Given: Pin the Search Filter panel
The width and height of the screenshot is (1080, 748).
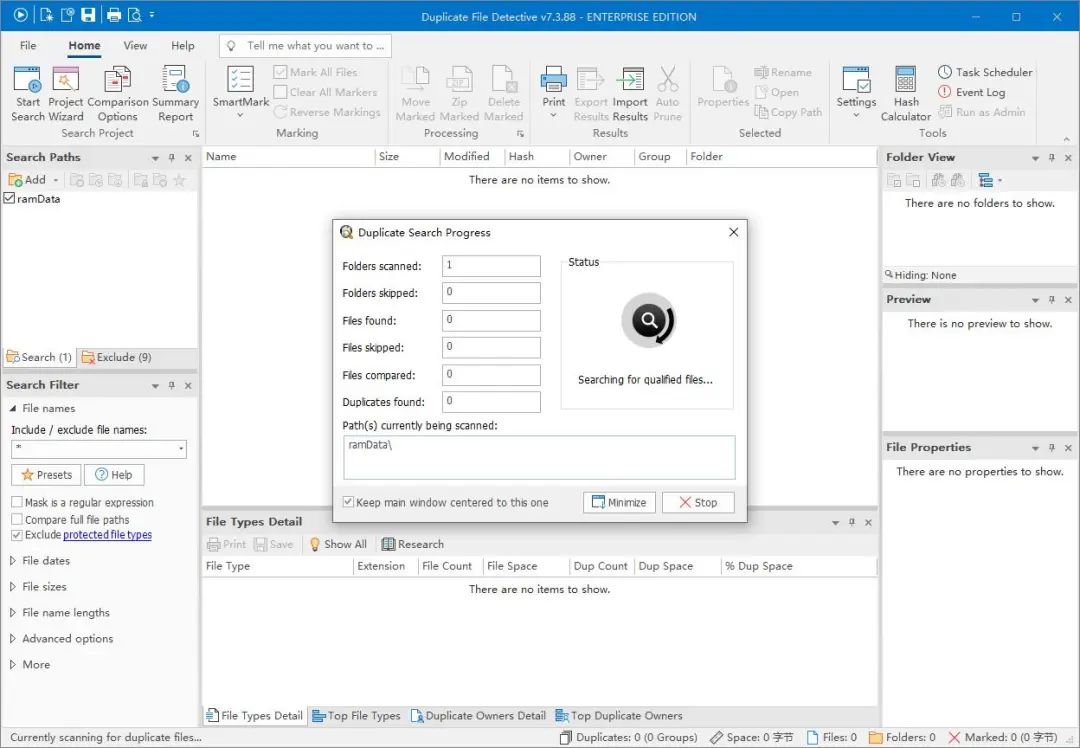Looking at the screenshot, I should pos(172,386).
